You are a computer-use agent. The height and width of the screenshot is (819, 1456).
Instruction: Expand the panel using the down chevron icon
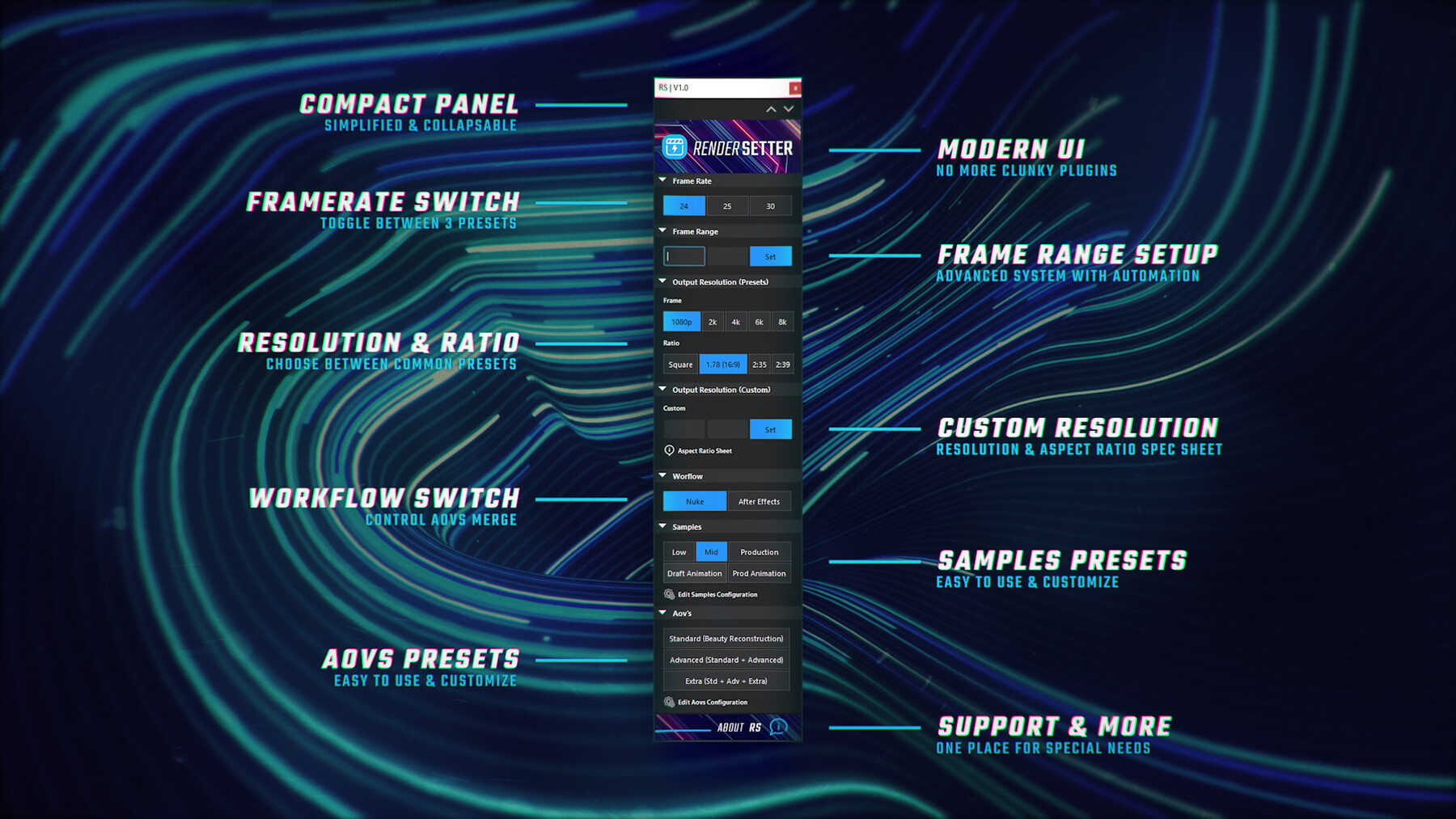coord(788,109)
